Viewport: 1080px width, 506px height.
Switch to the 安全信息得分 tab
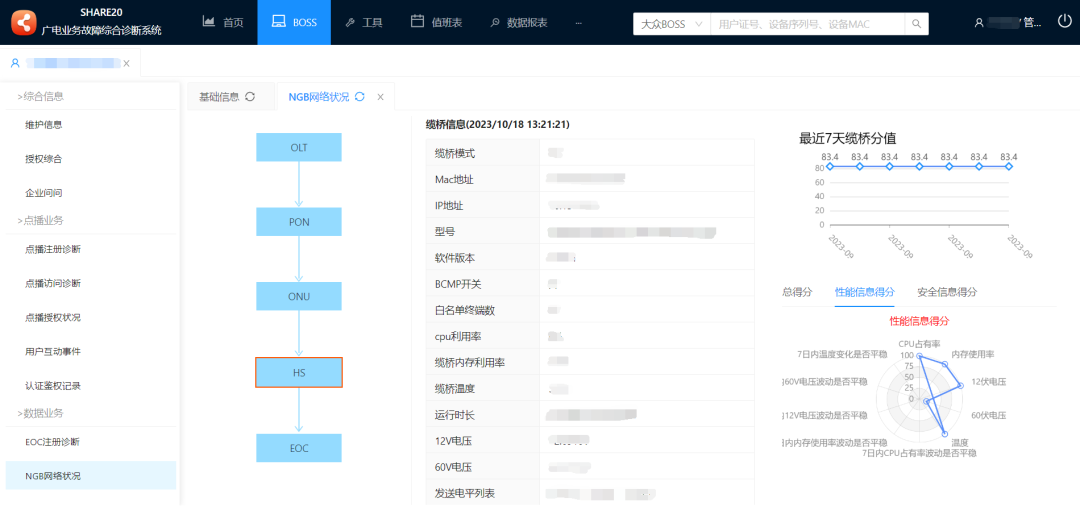click(946, 292)
